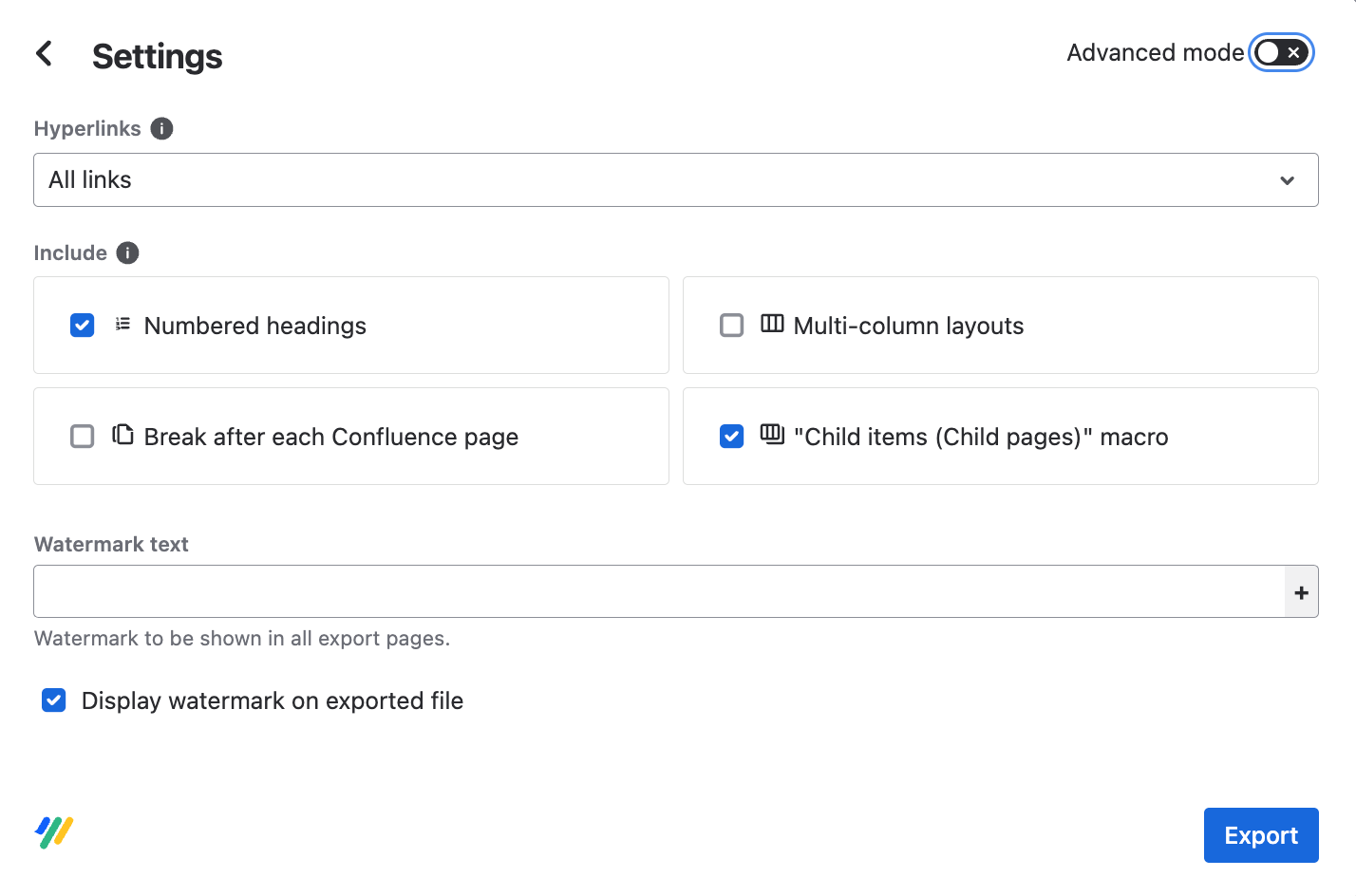This screenshot has height=896, width=1356.
Task: Open Include info tooltip icon
Action: [127, 252]
